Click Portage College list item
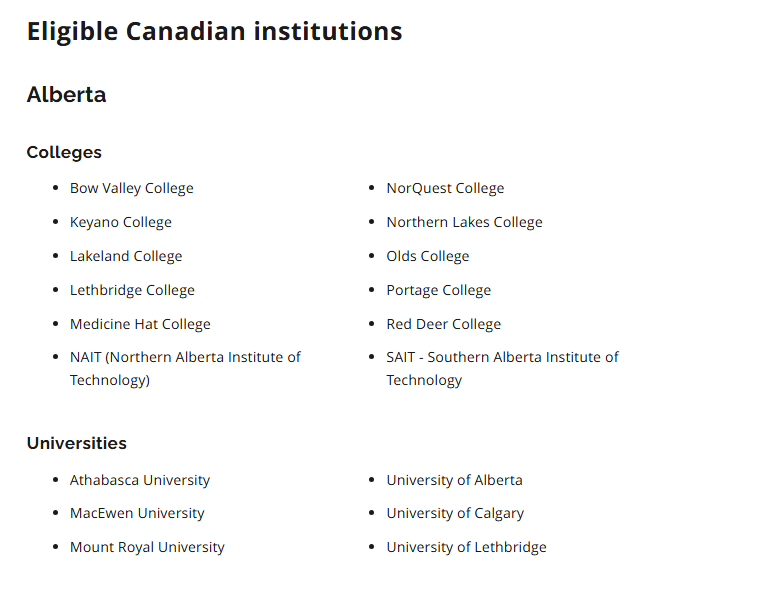 (x=438, y=291)
